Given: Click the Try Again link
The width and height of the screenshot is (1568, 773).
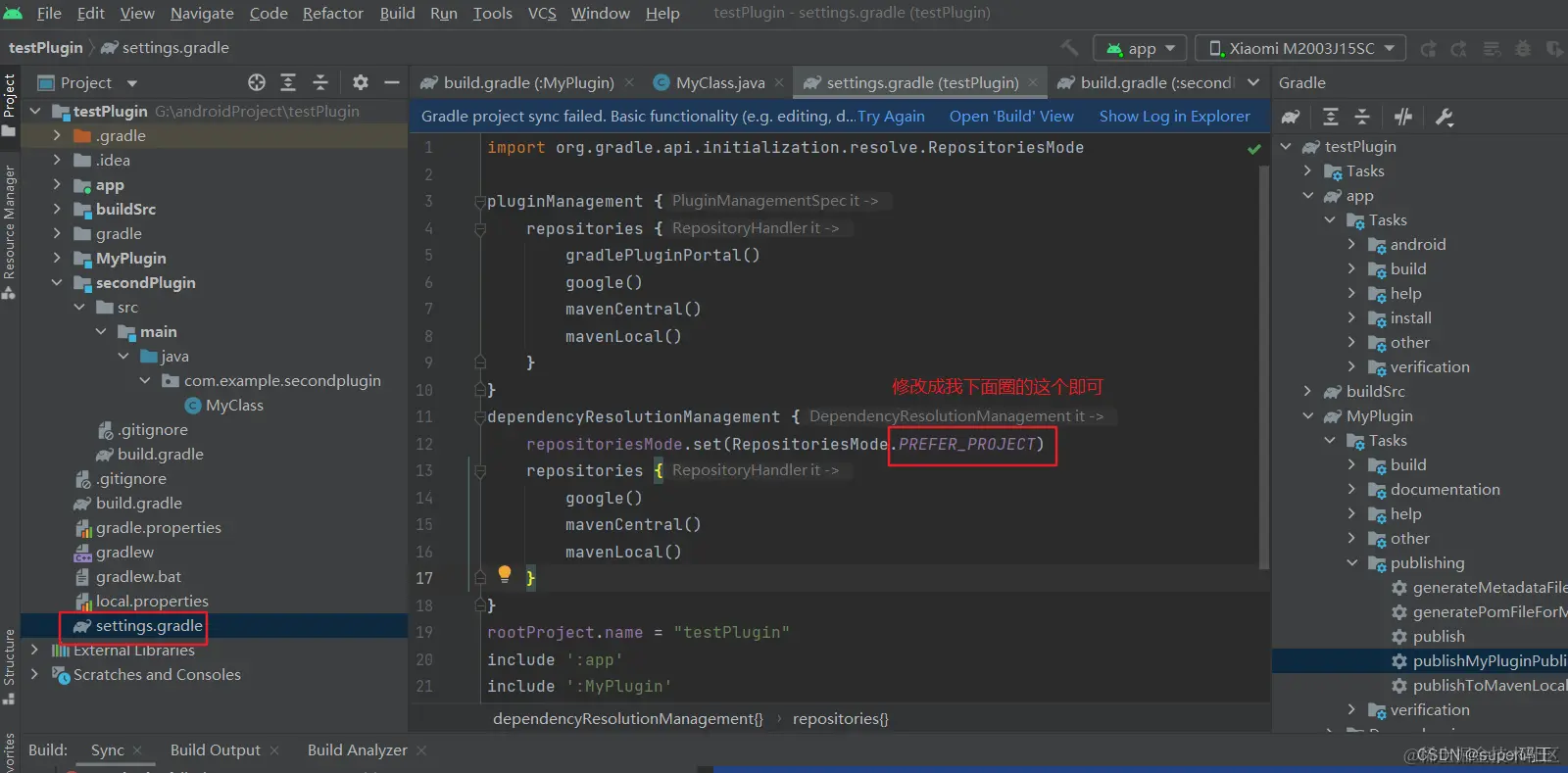Looking at the screenshot, I should click(891, 117).
